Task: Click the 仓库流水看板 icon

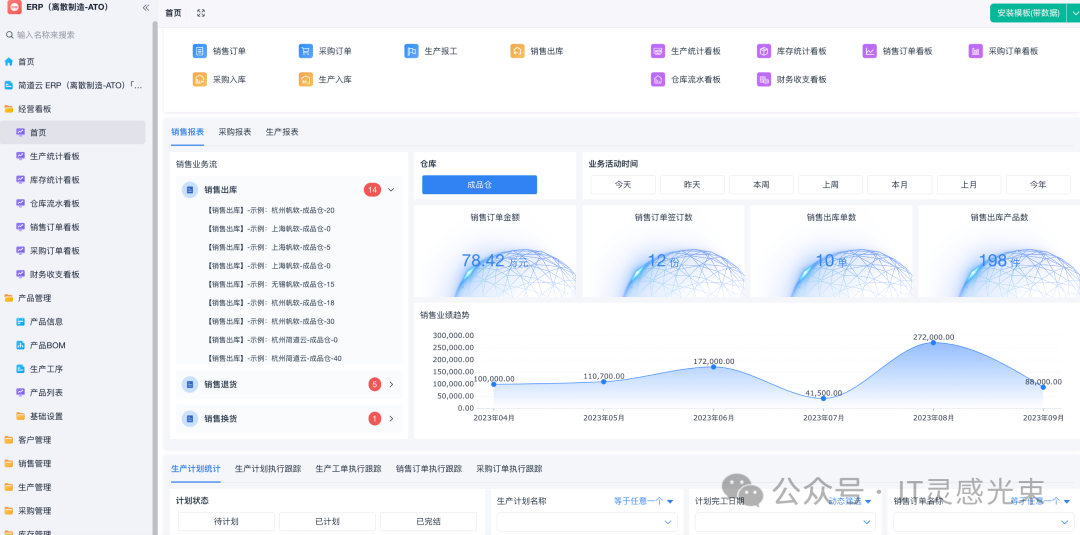Action: pyautogui.click(x=658, y=79)
